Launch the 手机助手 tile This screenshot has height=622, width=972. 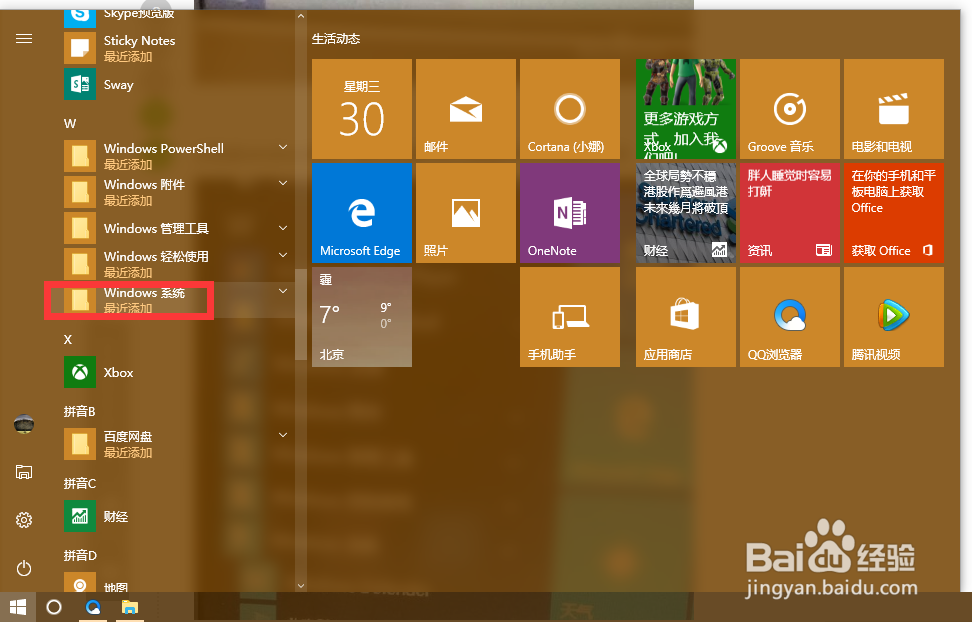[x=569, y=317]
